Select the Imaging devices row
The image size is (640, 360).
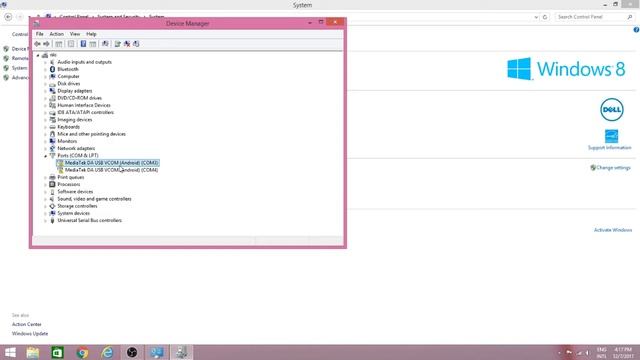pos(75,120)
